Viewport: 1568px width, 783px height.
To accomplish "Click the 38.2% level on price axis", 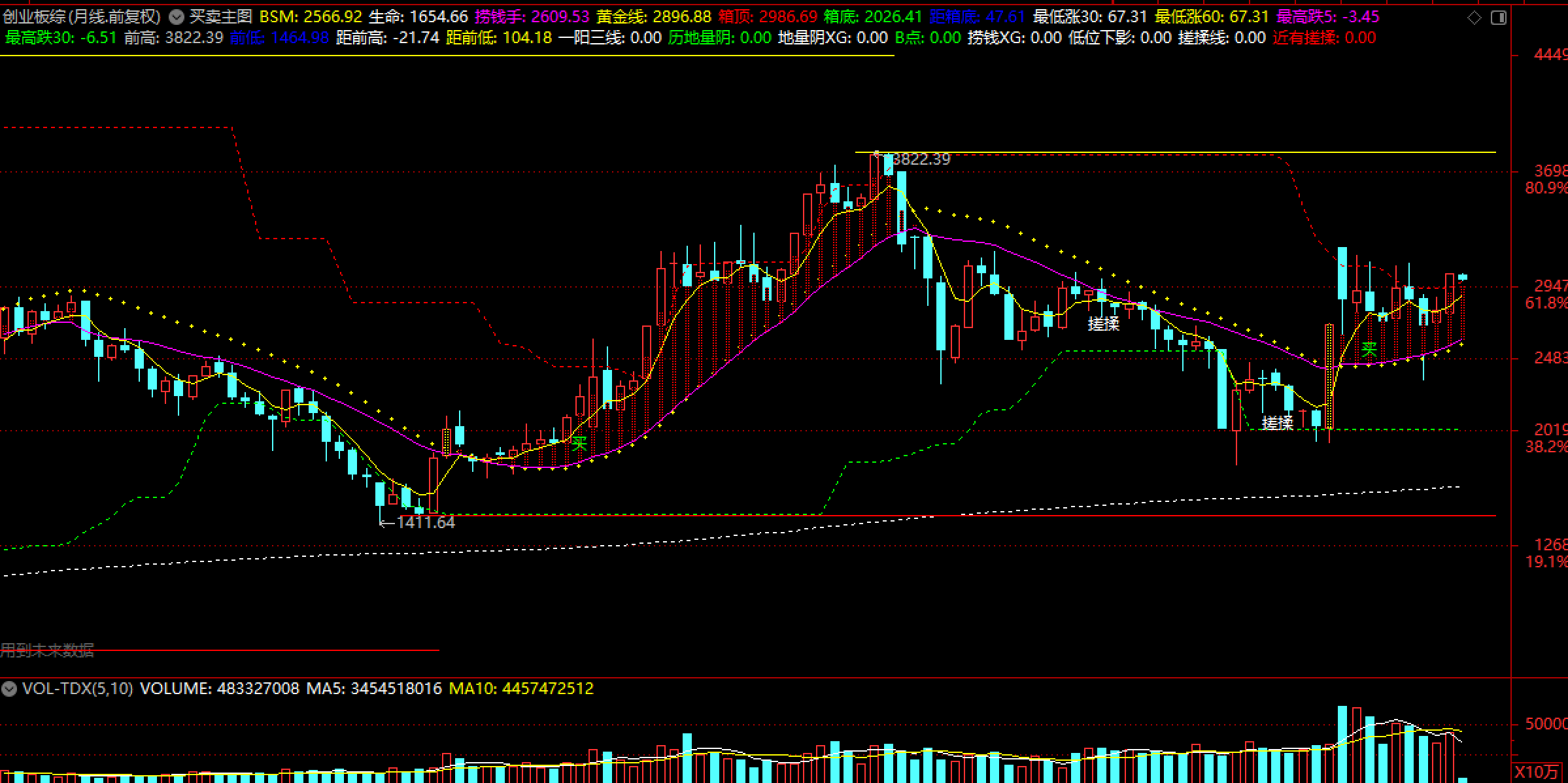I will [x=1546, y=446].
